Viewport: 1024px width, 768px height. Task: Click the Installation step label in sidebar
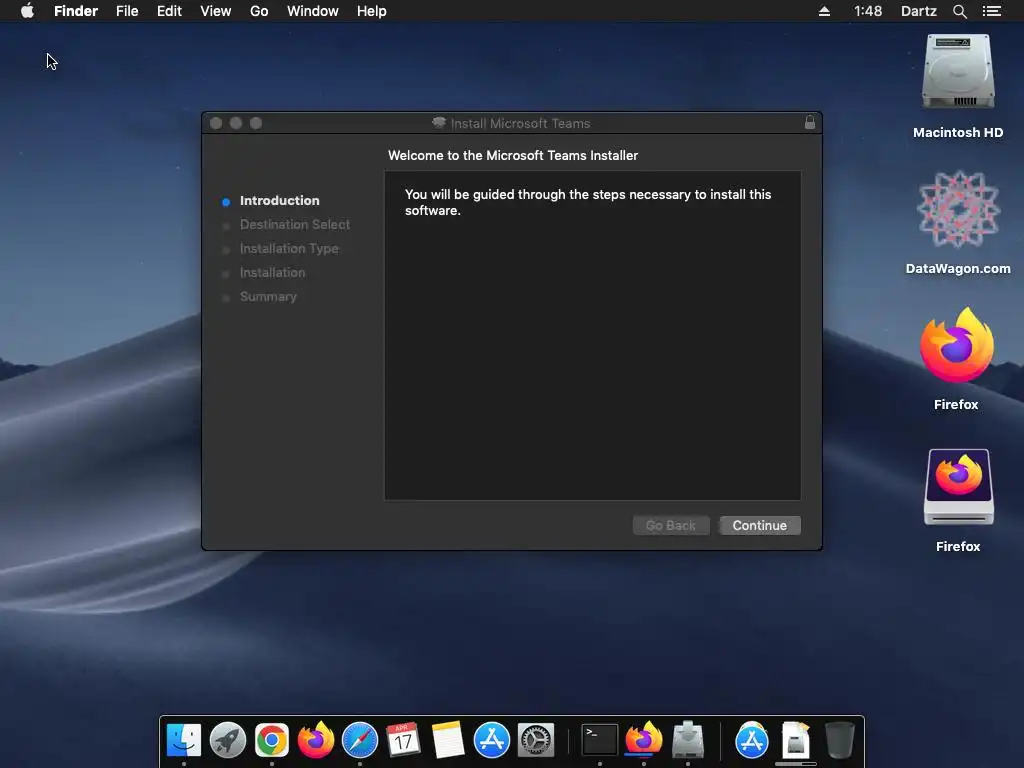click(272, 273)
